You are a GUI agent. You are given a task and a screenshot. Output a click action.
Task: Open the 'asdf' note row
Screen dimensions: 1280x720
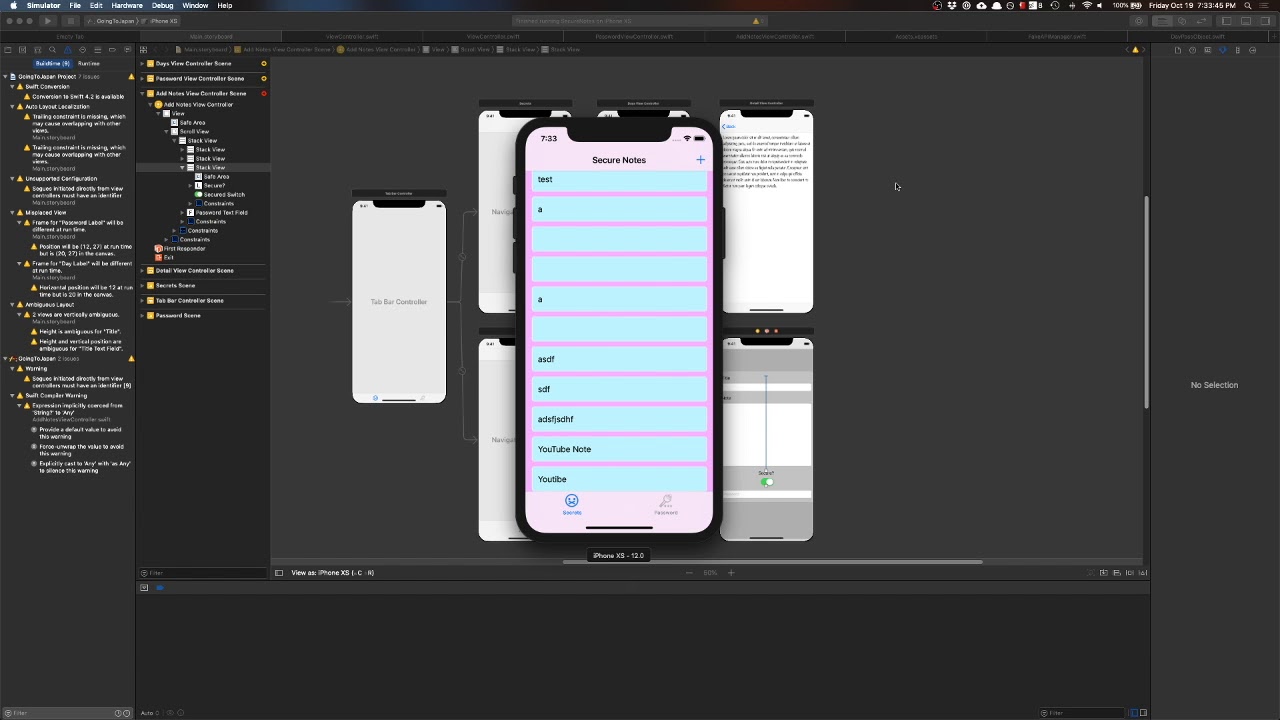coord(619,359)
